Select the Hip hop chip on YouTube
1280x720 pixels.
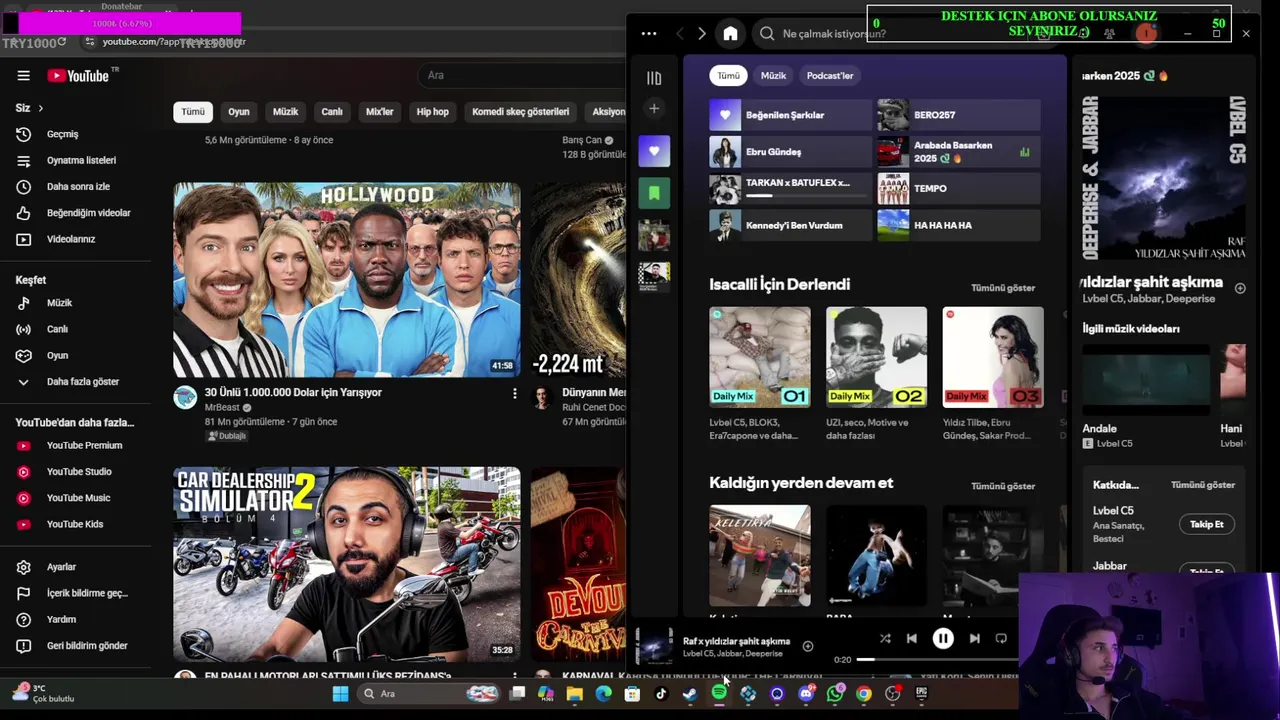432,112
